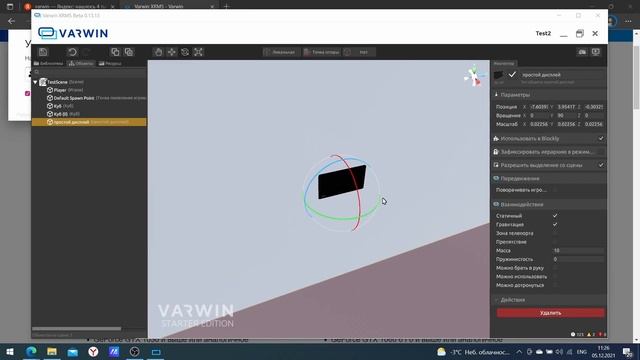Image resolution: width=640 pixels, height=360 pixels.
Task: Click the Position Z value field
Action: click(x=593, y=107)
